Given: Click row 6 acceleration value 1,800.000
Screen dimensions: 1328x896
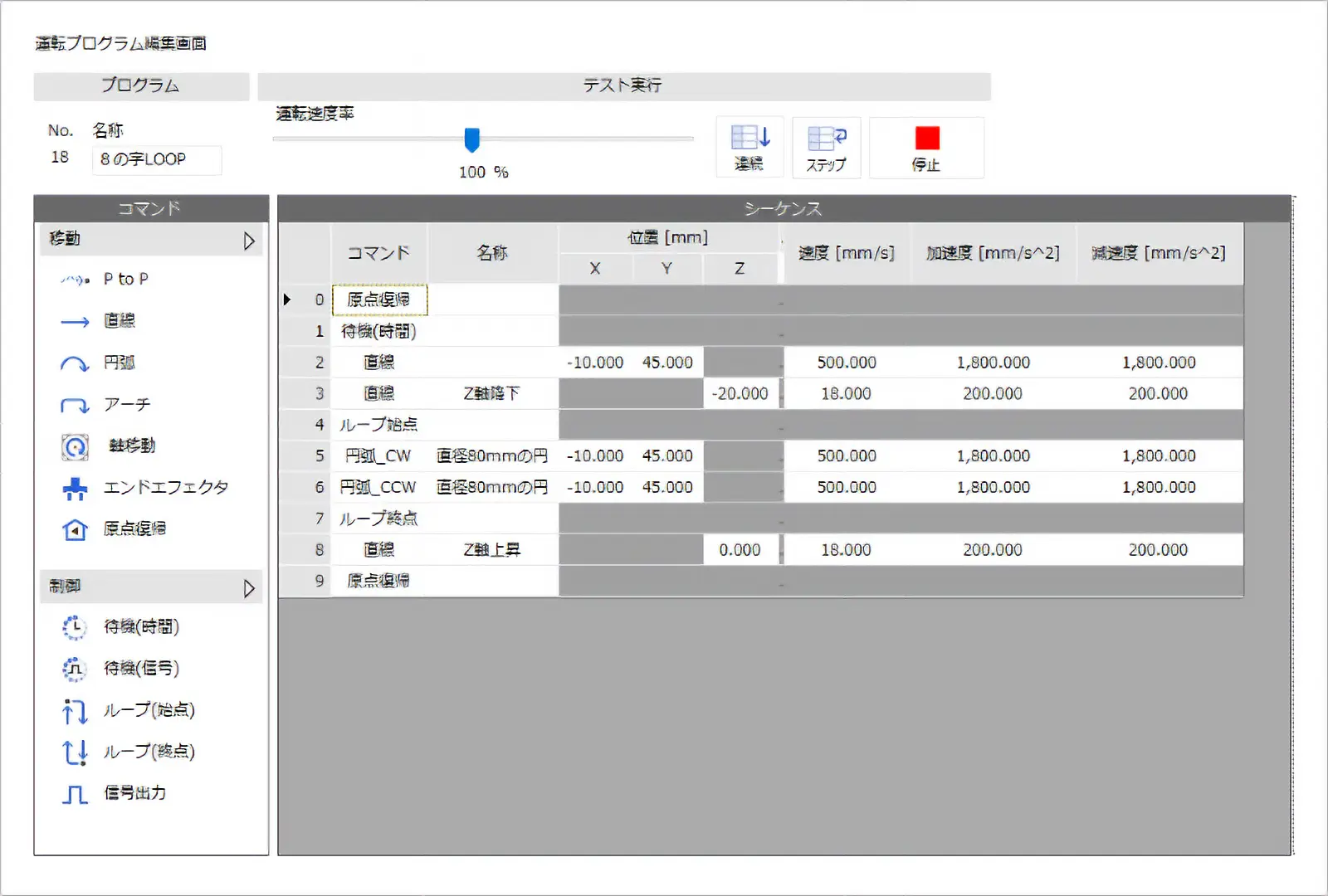Looking at the screenshot, I should pos(993,487).
